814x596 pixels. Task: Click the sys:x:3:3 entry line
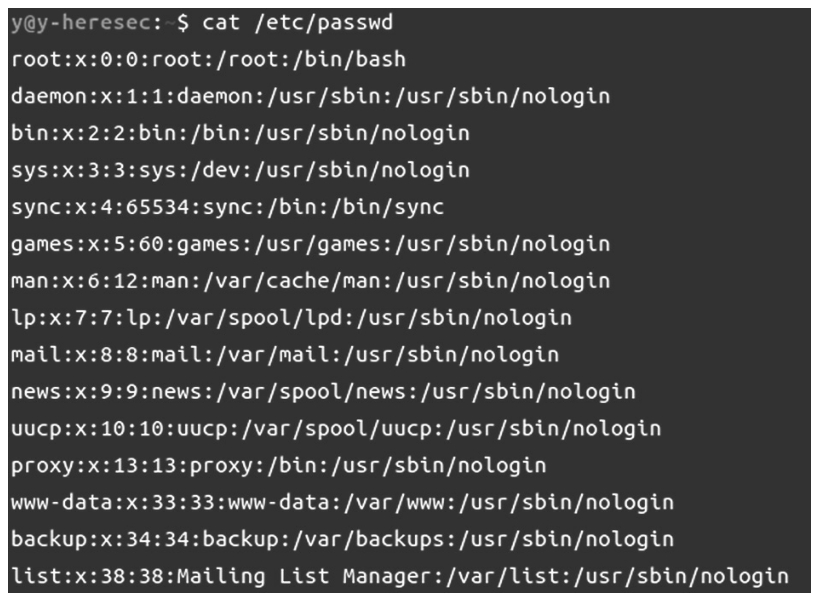pos(240,170)
